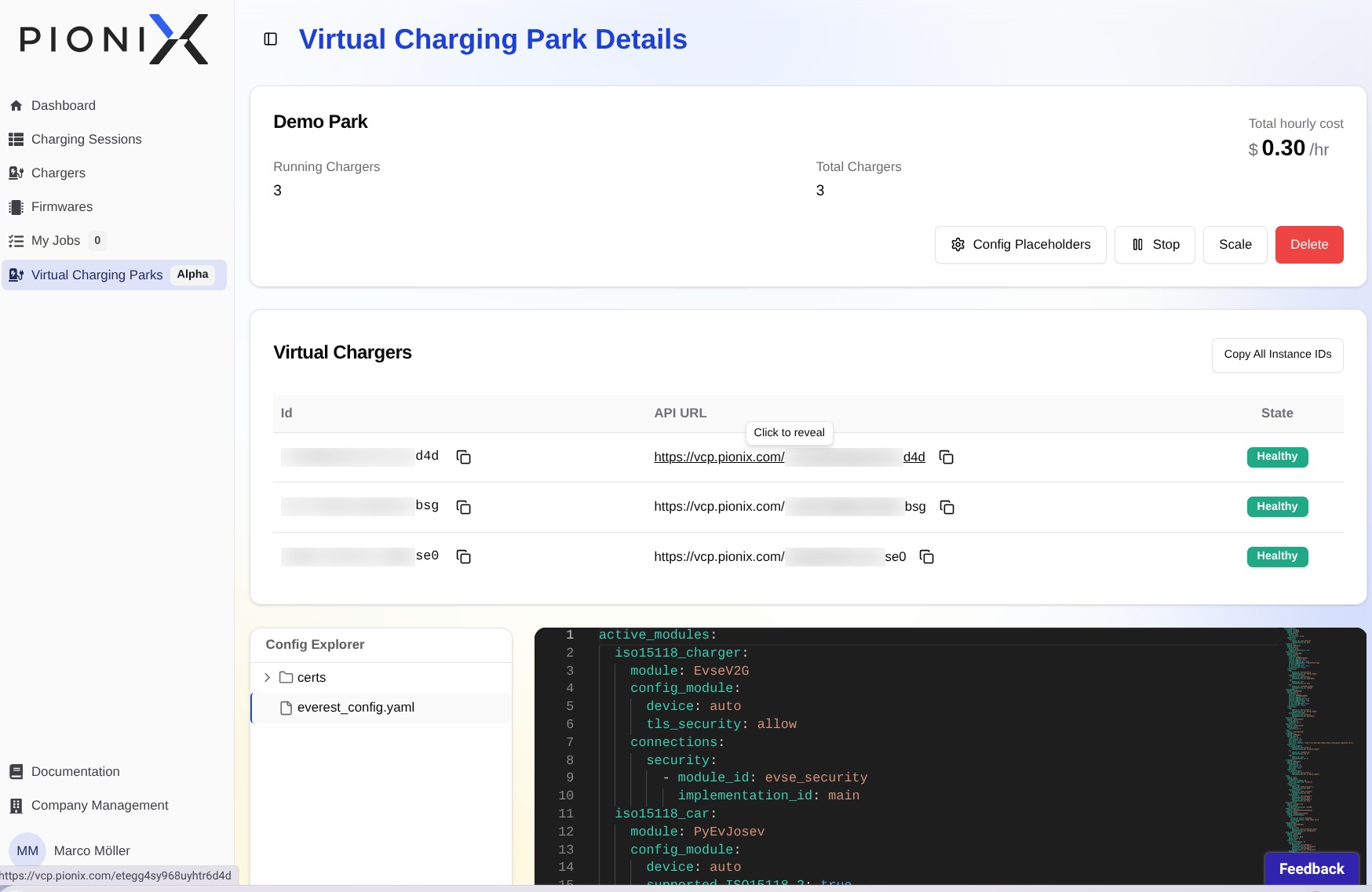Expand the certs folder chevron
This screenshot has width=1372, height=892.
click(267, 677)
